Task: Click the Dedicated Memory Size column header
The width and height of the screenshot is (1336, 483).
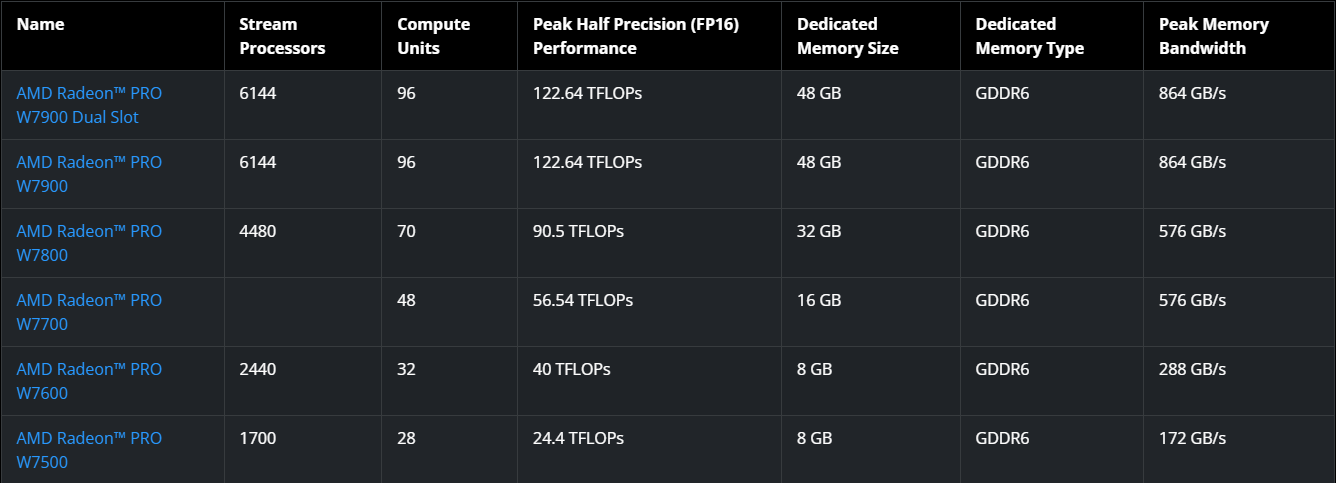Action: tap(847, 36)
